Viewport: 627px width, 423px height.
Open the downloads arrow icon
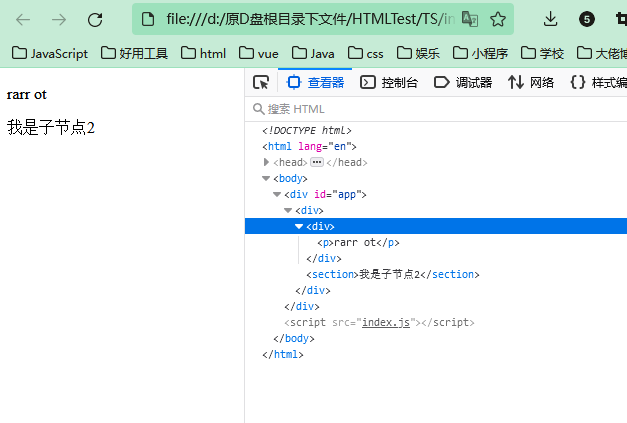(551, 19)
